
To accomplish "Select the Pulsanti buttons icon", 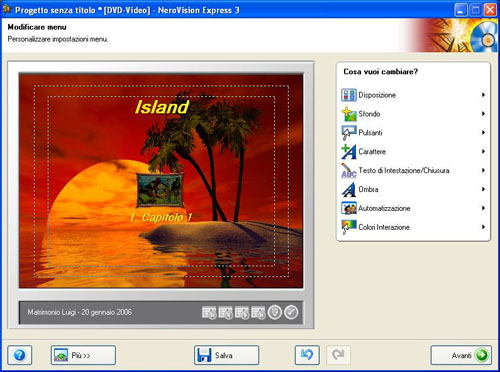I will [x=349, y=133].
